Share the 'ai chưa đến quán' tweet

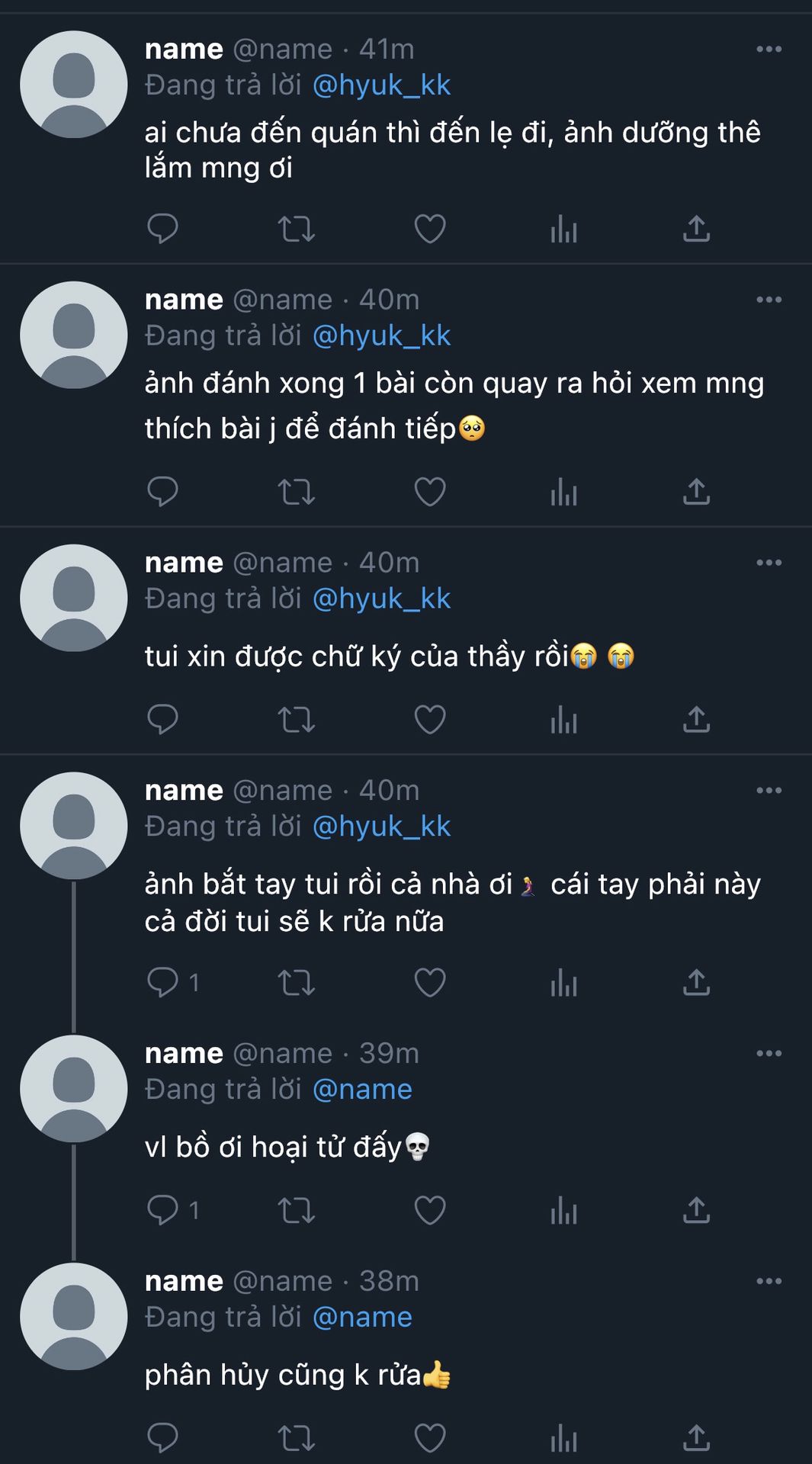tap(696, 229)
